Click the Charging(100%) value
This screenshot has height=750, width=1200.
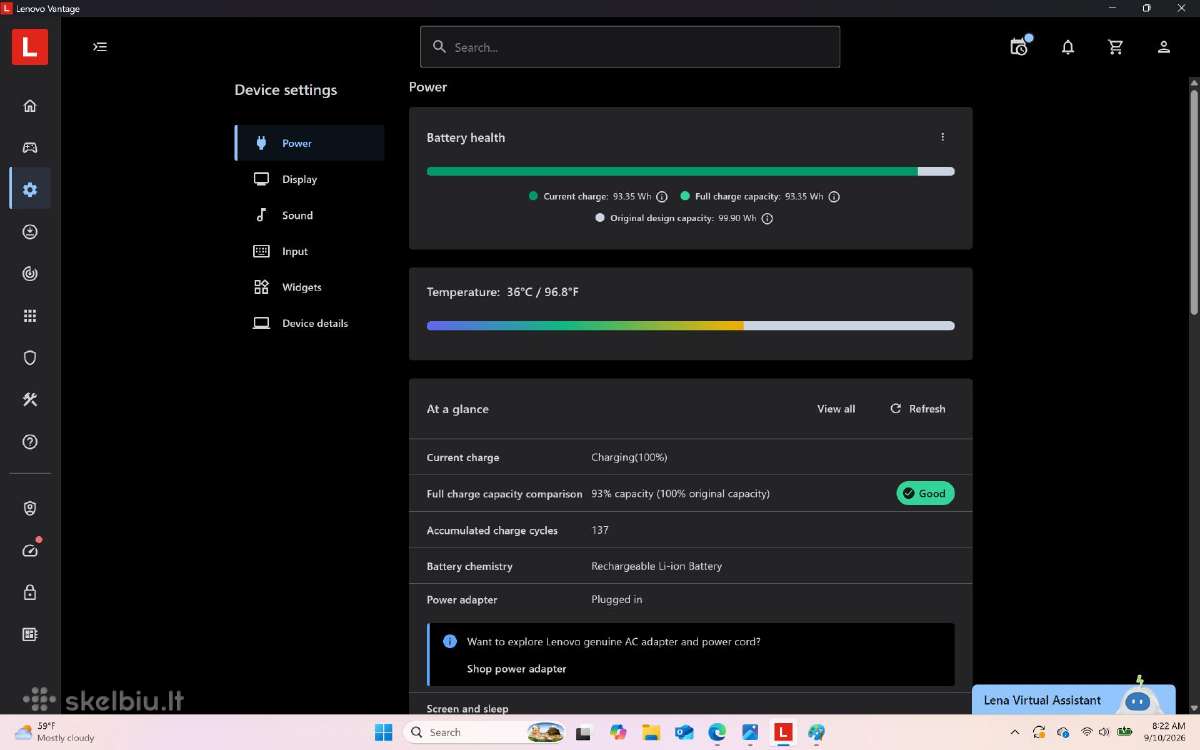(629, 457)
